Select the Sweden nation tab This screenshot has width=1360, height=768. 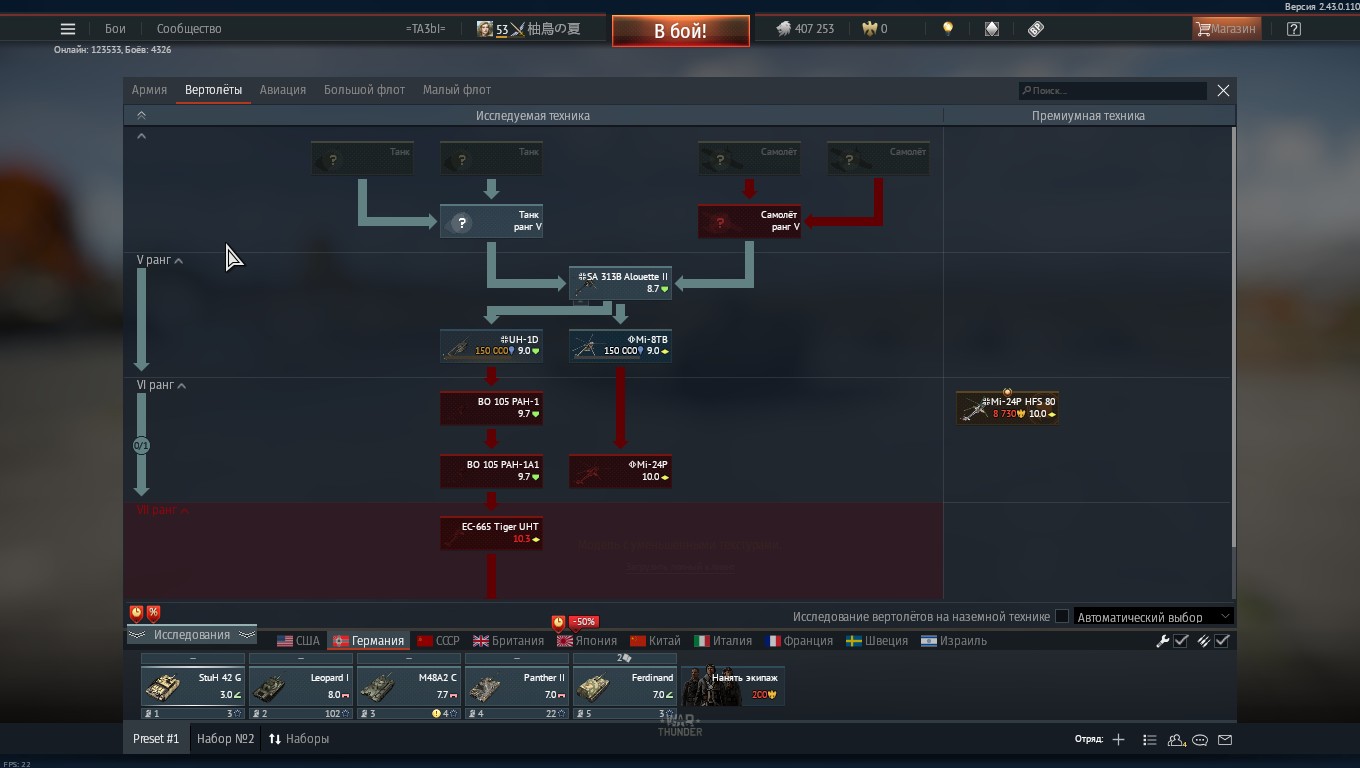(x=877, y=641)
